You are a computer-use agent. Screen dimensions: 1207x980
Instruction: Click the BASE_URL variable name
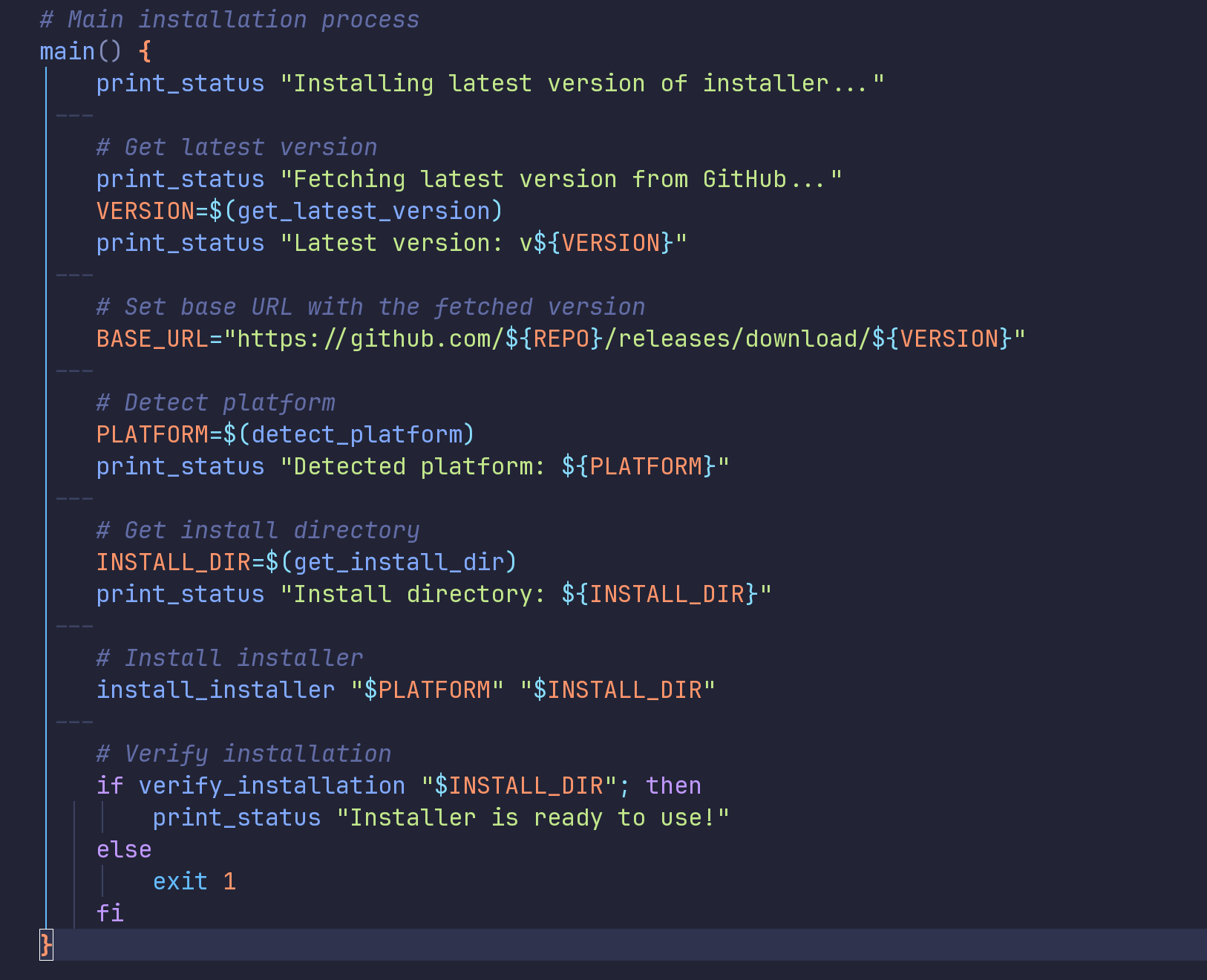152,339
